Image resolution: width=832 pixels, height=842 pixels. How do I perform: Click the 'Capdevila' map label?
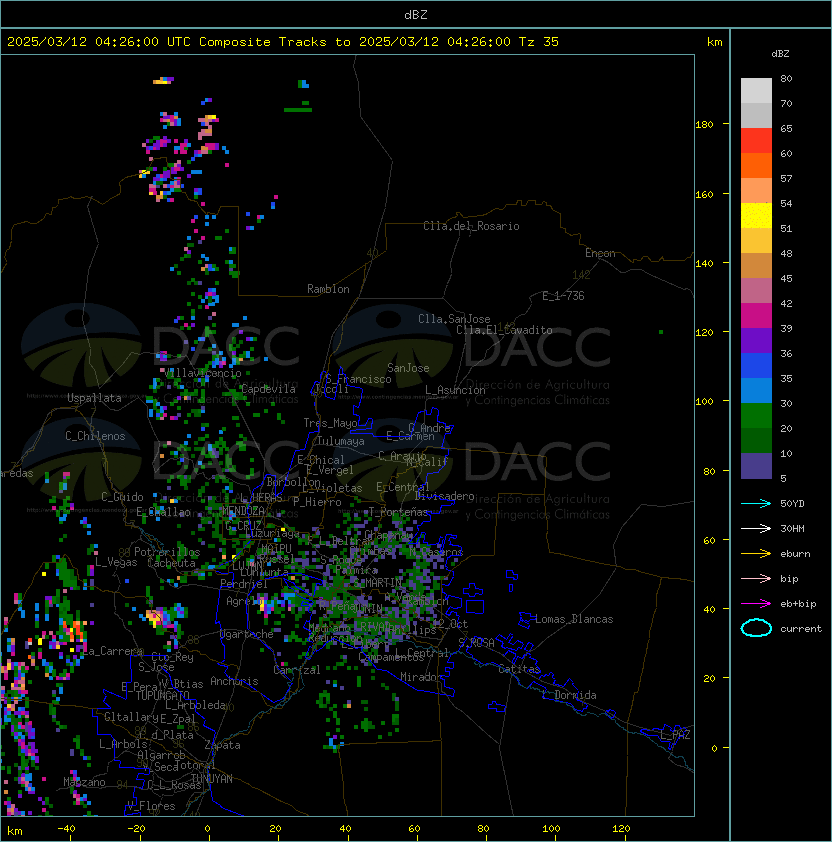point(268,389)
